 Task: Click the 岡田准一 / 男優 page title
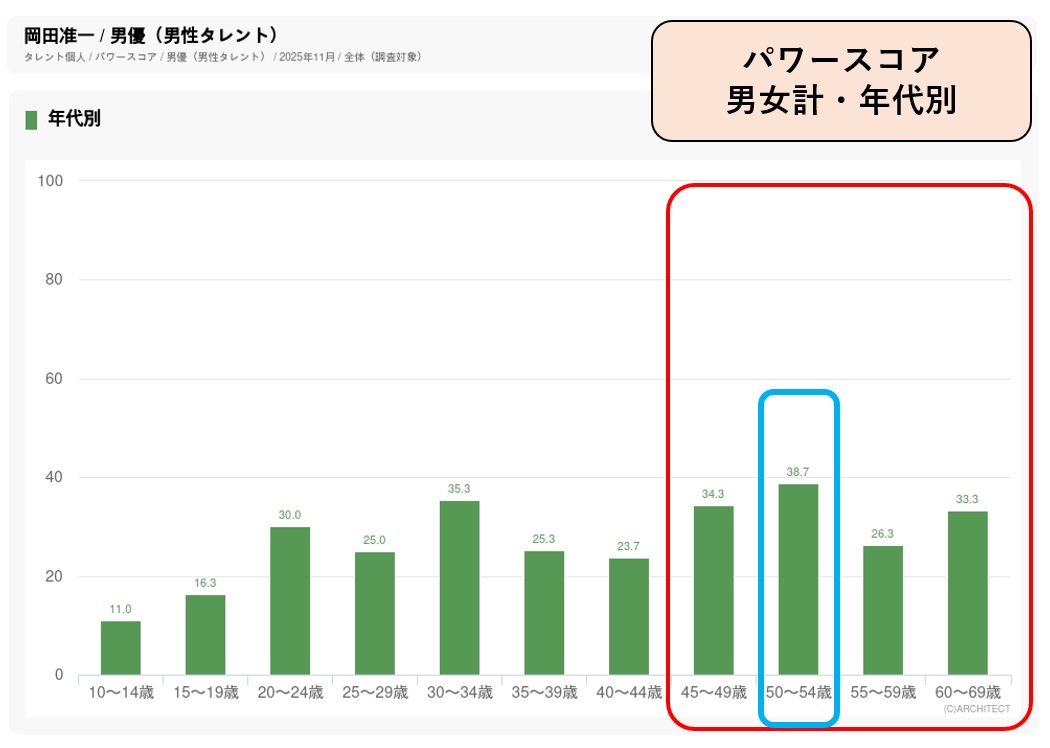point(150,36)
